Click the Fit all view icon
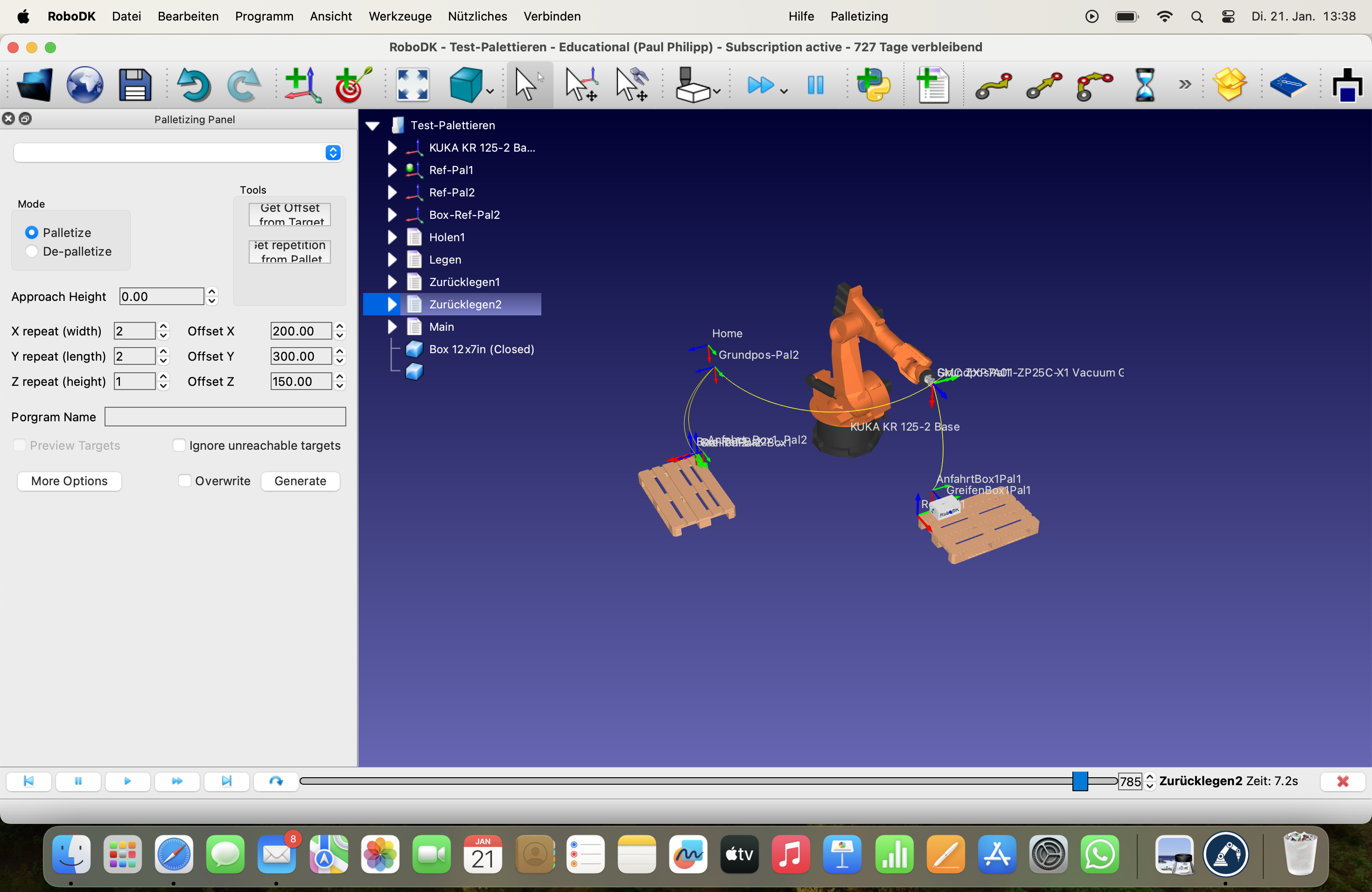The width and height of the screenshot is (1372, 892). (412, 85)
